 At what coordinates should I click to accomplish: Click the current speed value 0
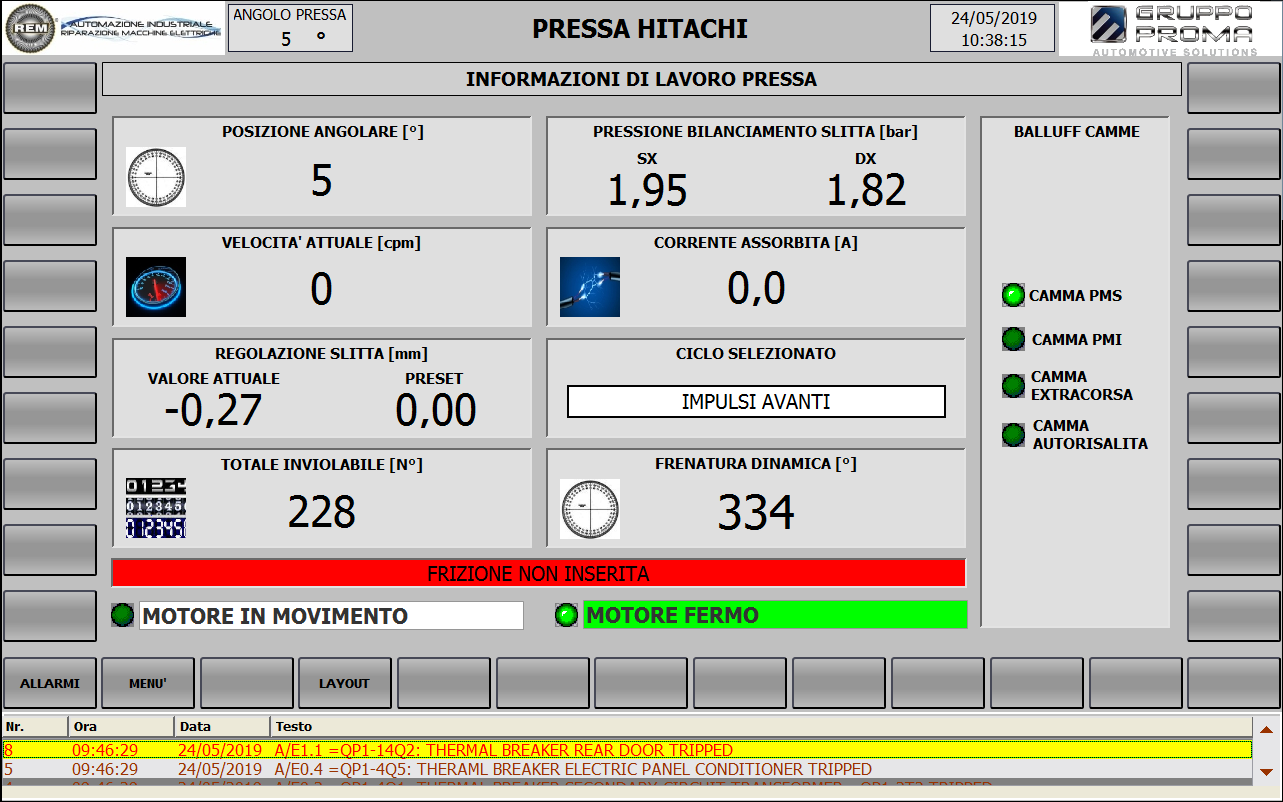point(321,290)
